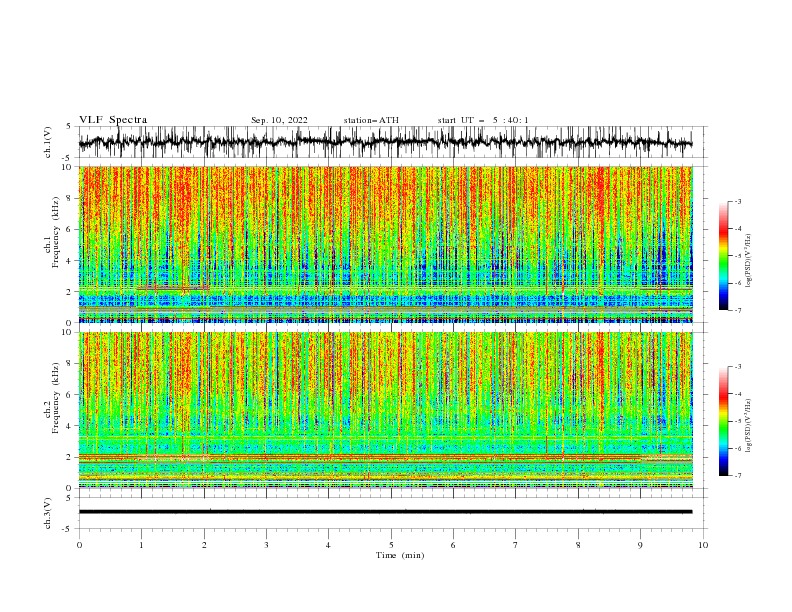Click the "station=ATH" header label
Screen dimensions: 792x612
pos(371,120)
